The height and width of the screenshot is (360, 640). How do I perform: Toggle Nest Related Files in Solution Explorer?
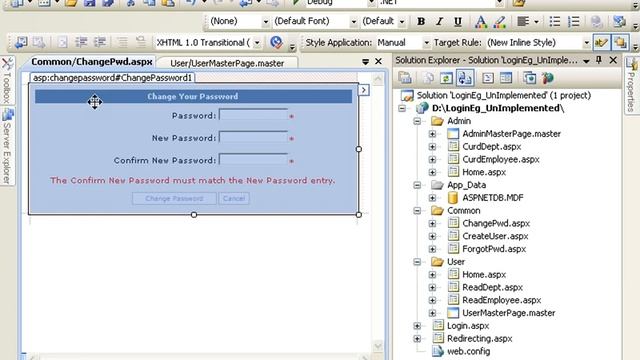click(464, 78)
